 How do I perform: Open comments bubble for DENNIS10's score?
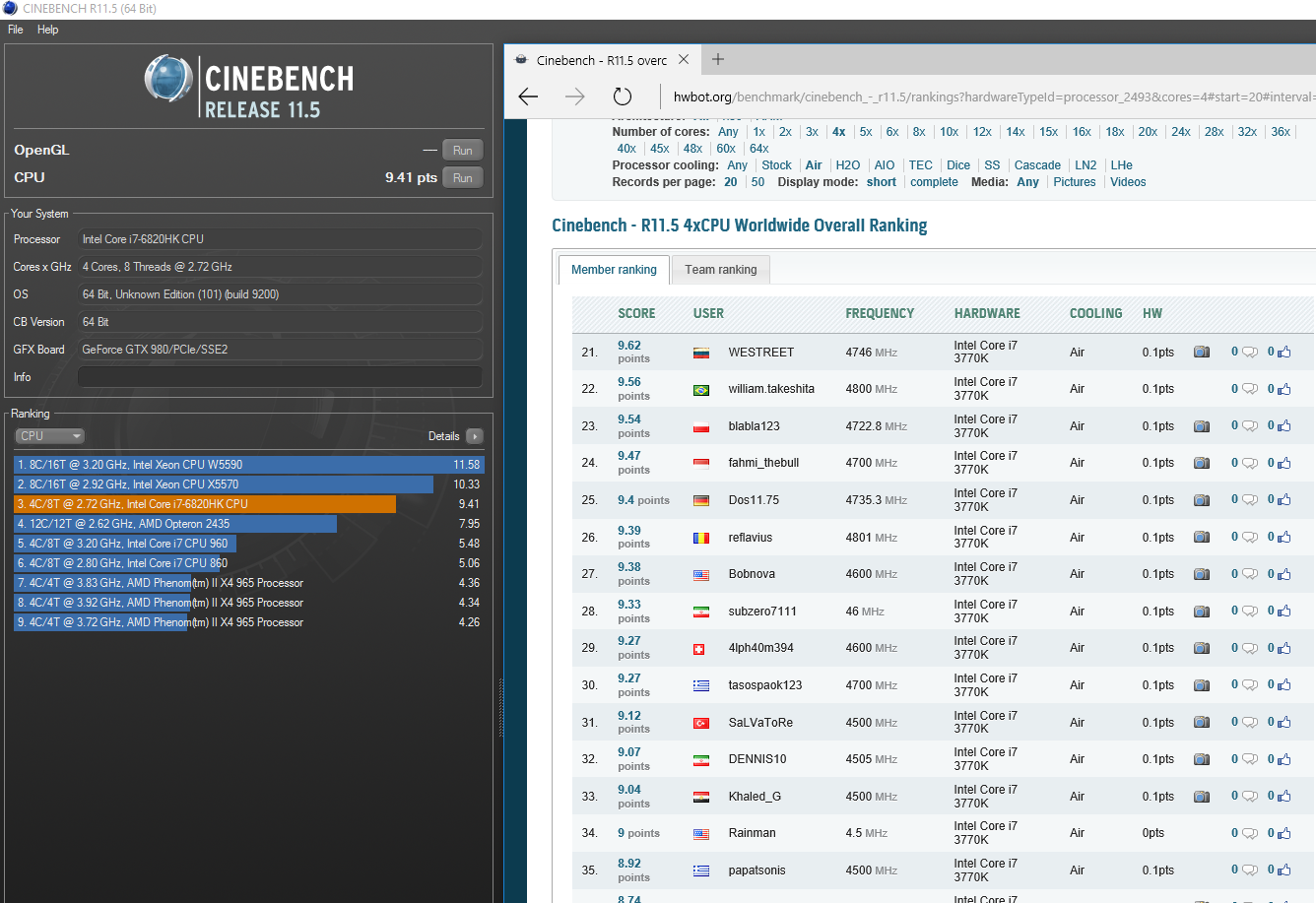click(1249, 759)
